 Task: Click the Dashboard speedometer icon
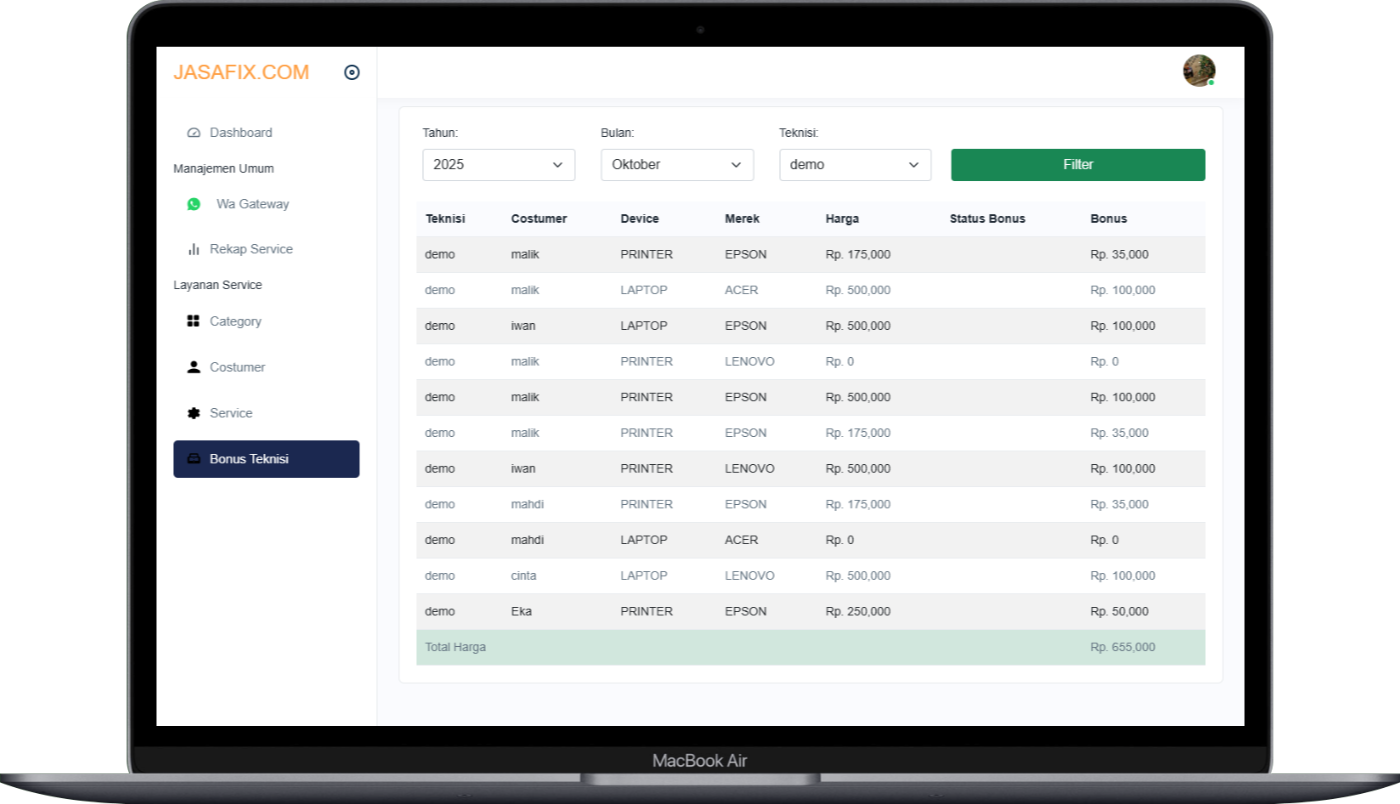[x=194, y=133]
